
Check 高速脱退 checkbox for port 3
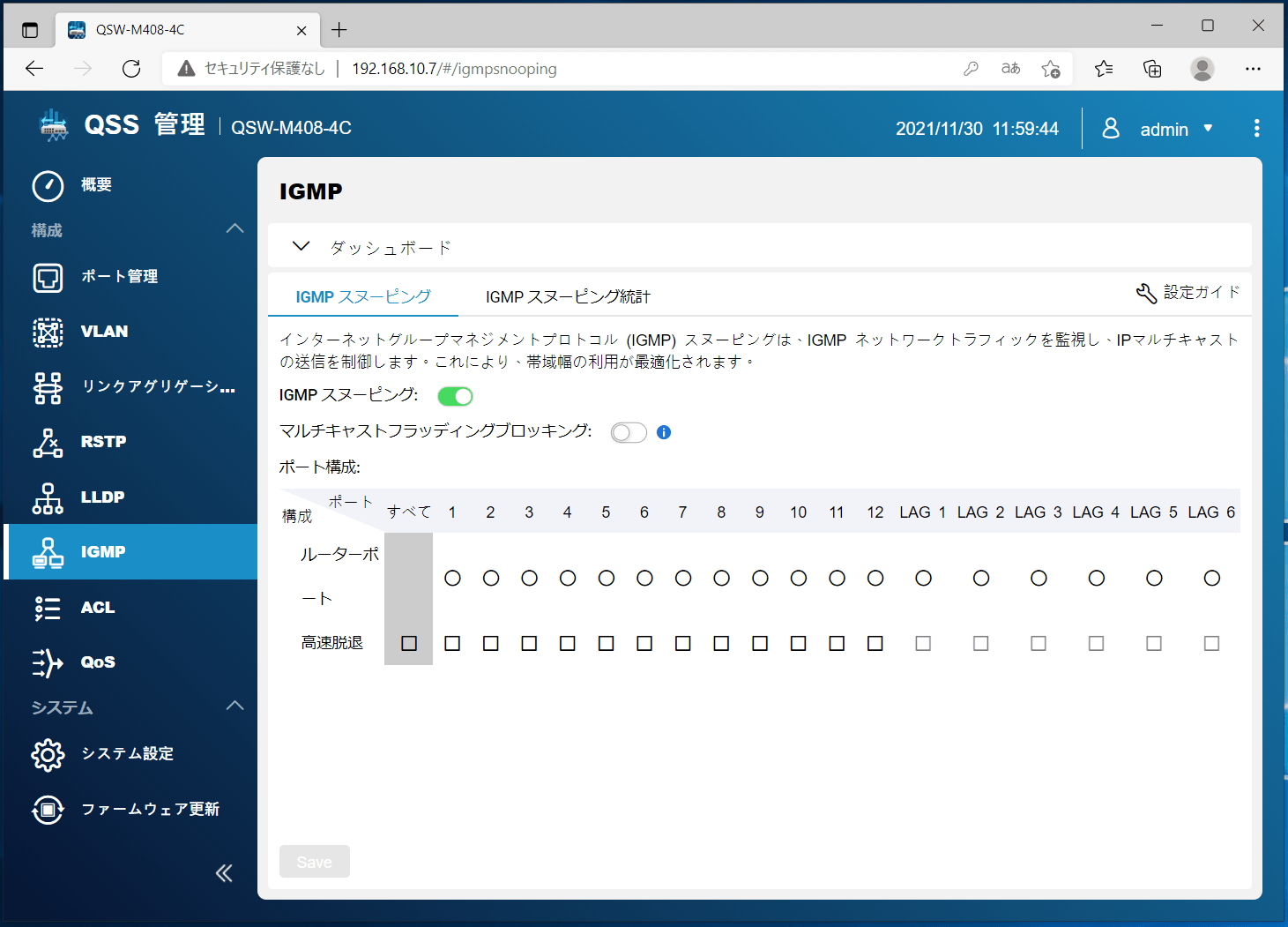point(529,644)
